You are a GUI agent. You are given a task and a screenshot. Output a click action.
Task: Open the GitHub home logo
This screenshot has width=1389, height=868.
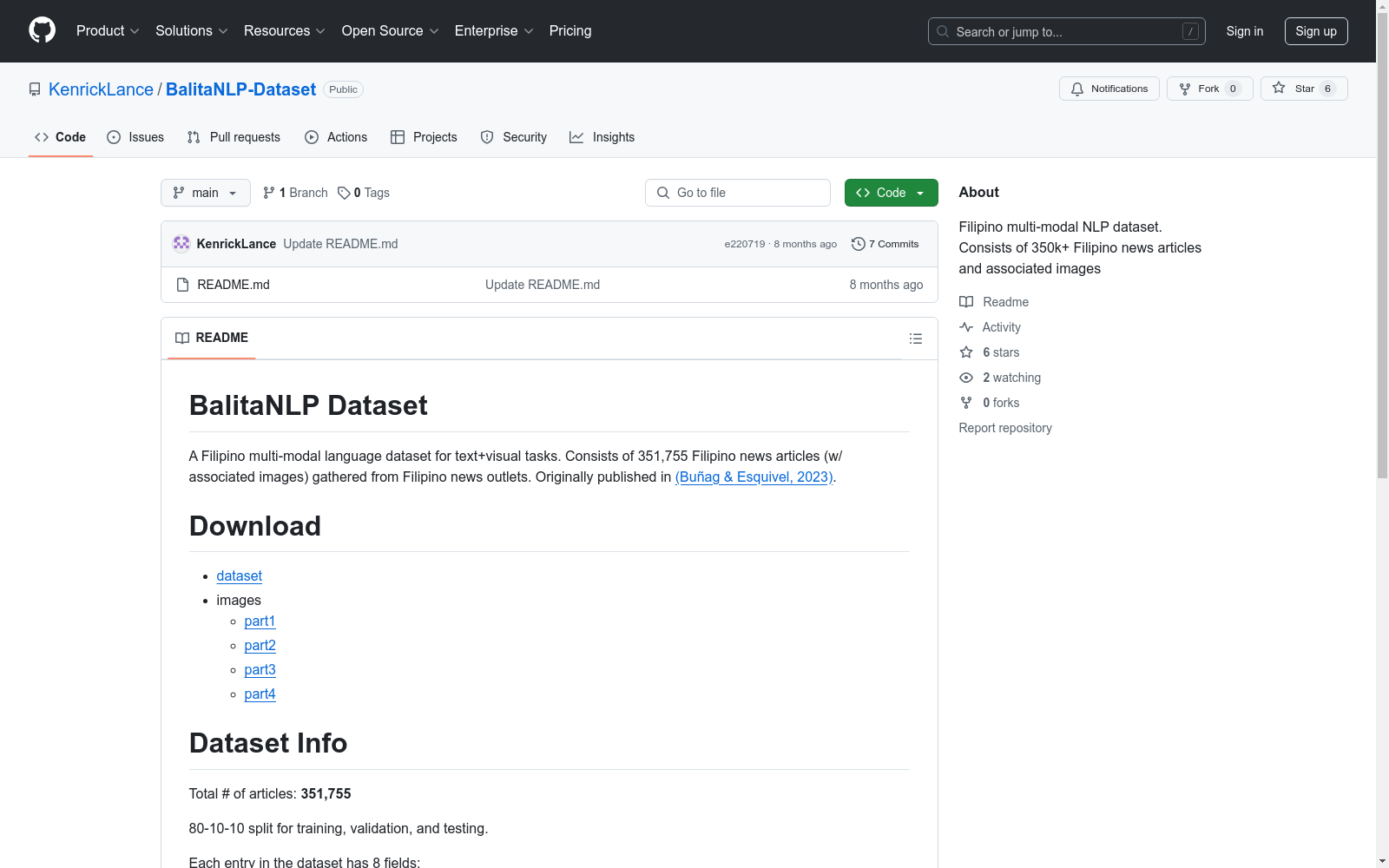pyautogui.click(x=42, y=30)
